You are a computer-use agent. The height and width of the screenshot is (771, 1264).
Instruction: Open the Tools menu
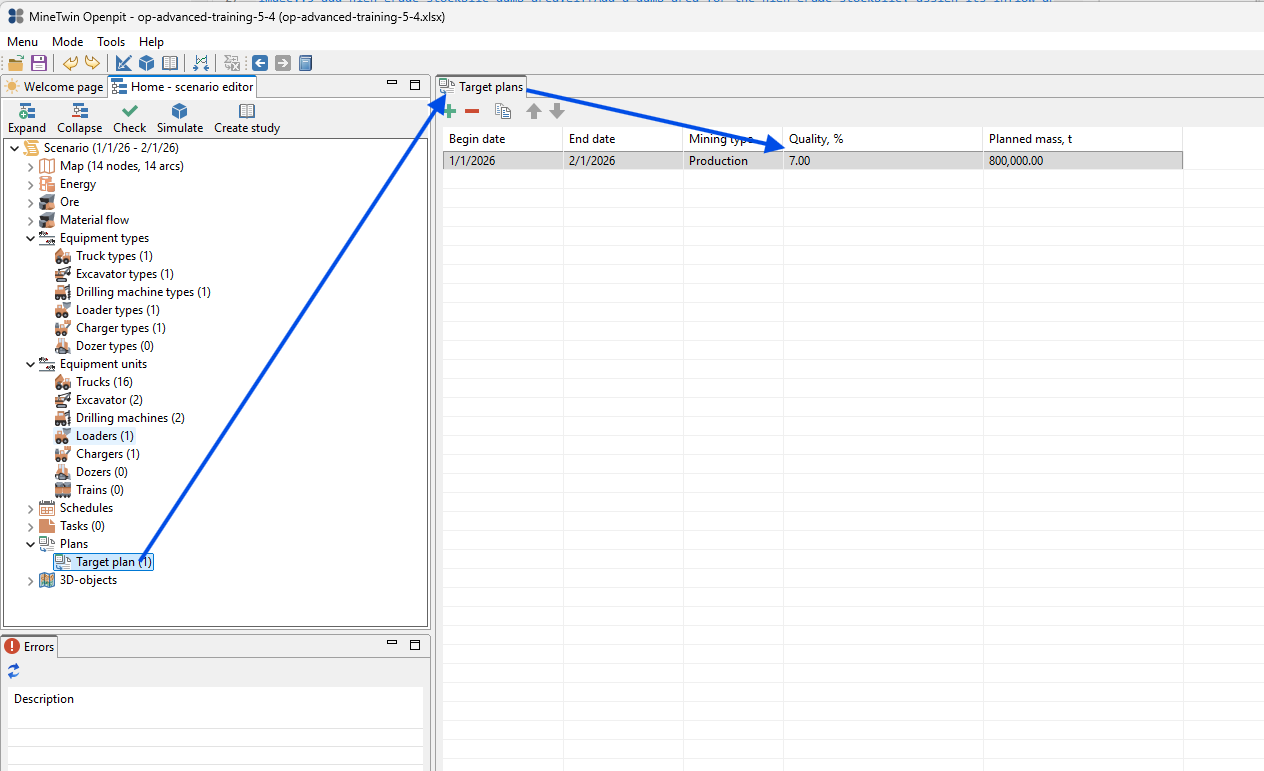click(111, 42)
